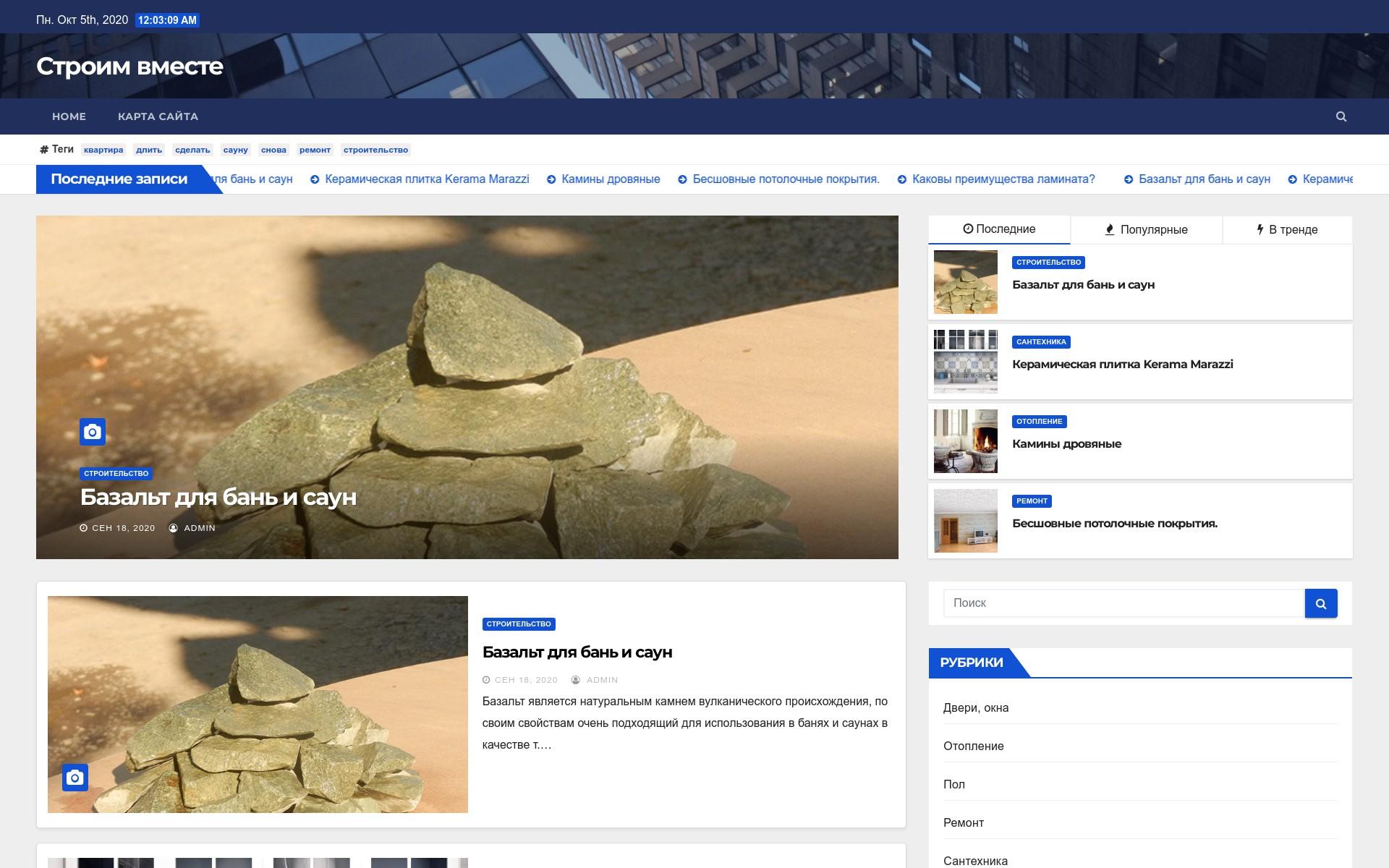Screen dimensions: 1389x868
Task: Open the КАРТА САЙТА menu item
Action: [x=158, y=116]
